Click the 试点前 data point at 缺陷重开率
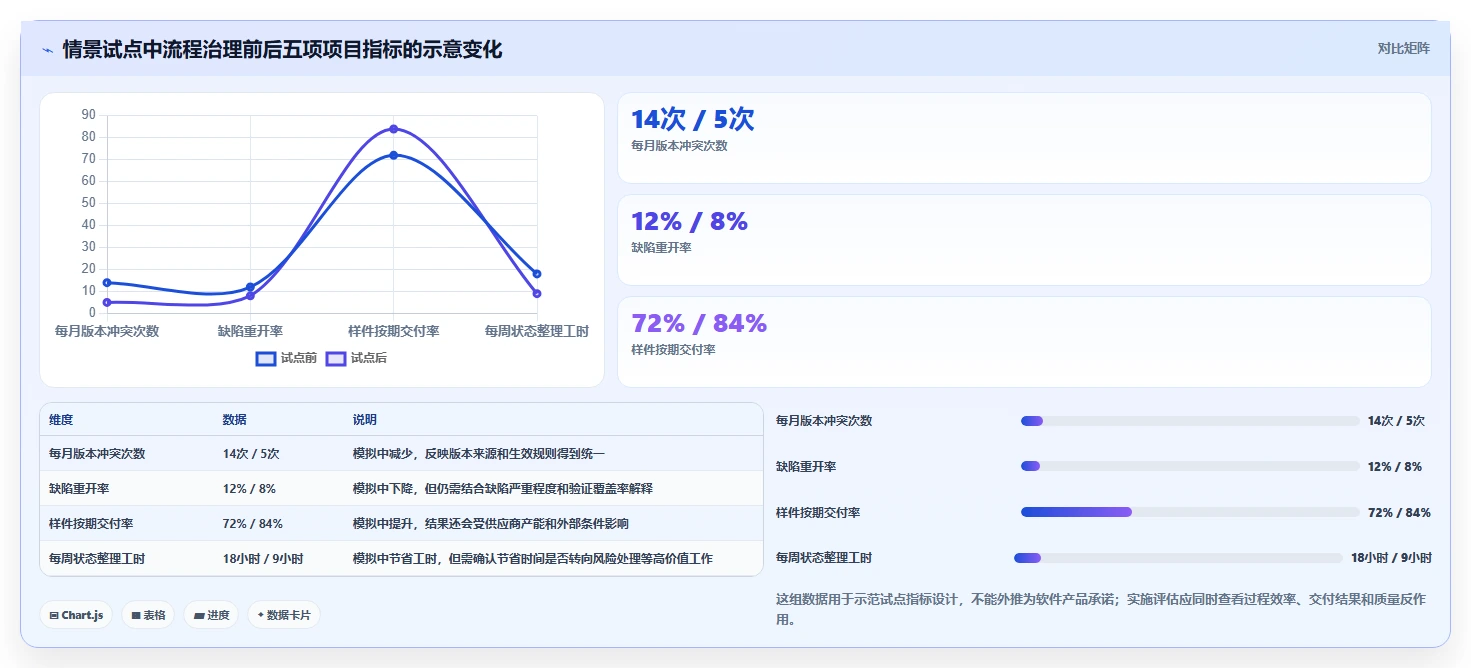Screen dimensions: 1471x668 250,287
